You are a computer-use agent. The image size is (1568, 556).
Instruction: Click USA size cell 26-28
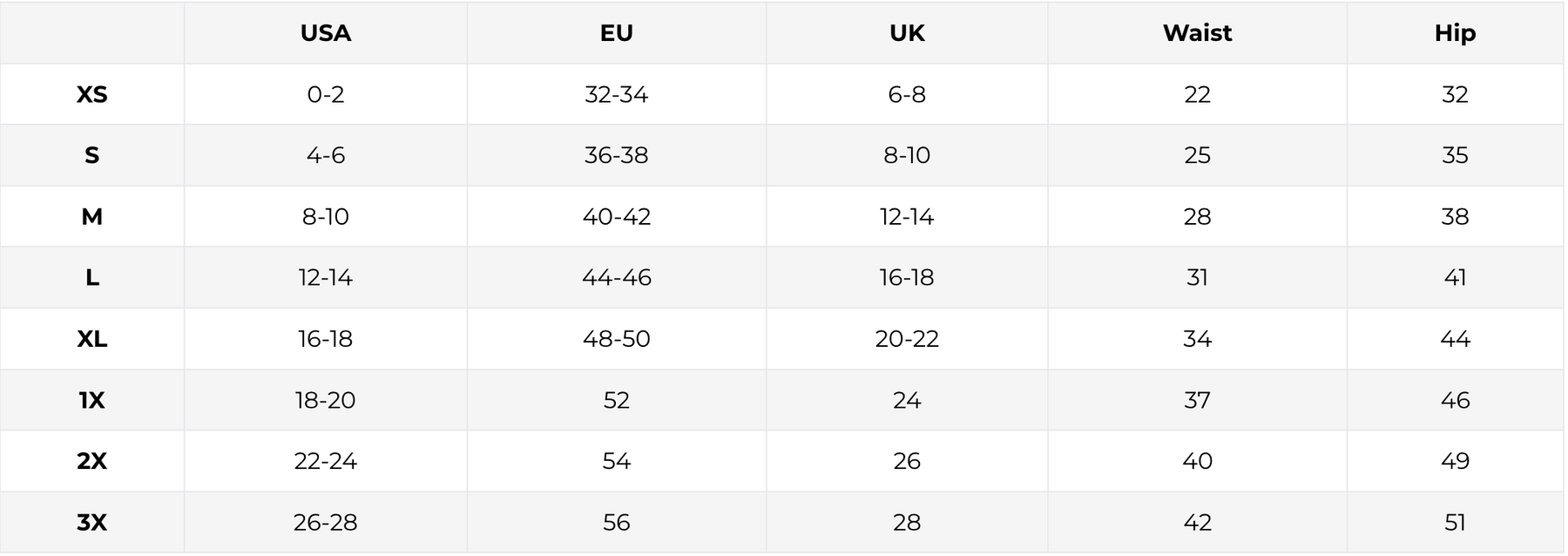[x=325, y=522]
